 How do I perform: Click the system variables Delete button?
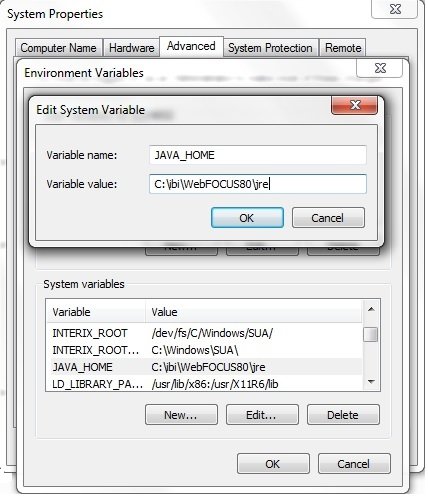point(343,415)
